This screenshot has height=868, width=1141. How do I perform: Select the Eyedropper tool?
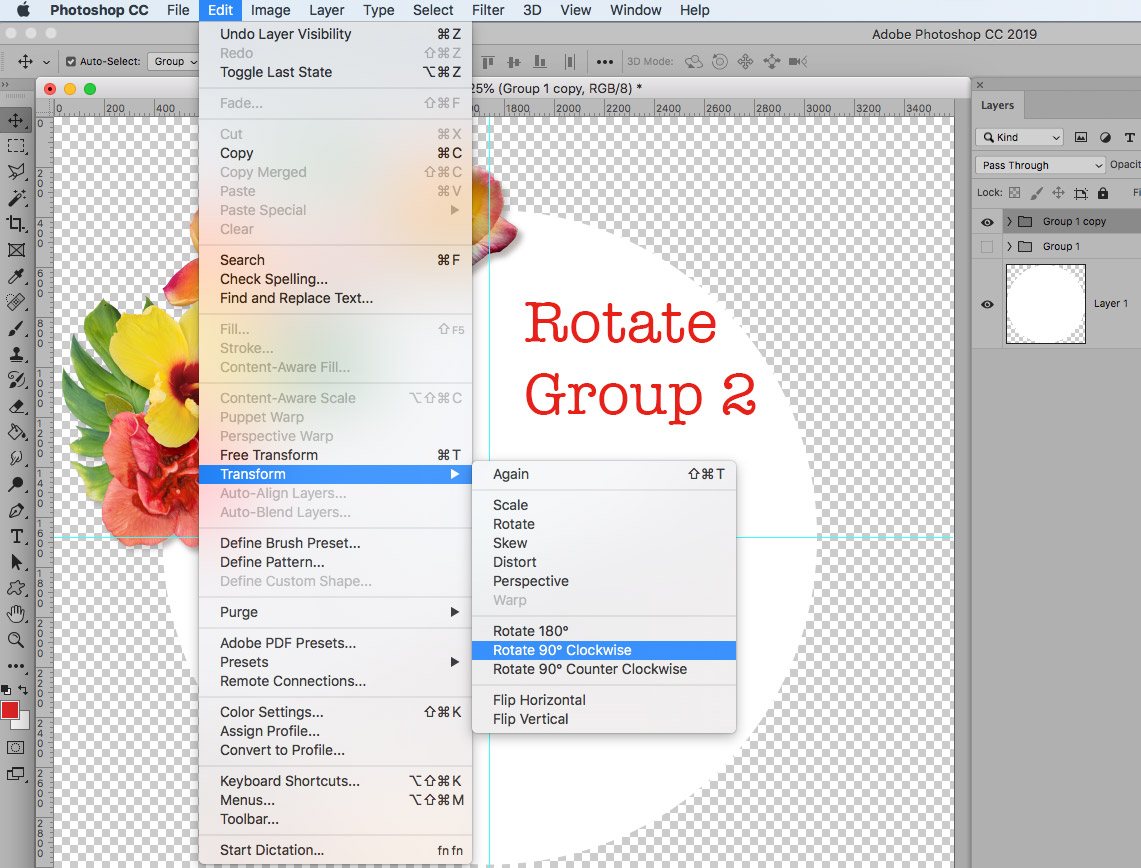click(15, 276)
